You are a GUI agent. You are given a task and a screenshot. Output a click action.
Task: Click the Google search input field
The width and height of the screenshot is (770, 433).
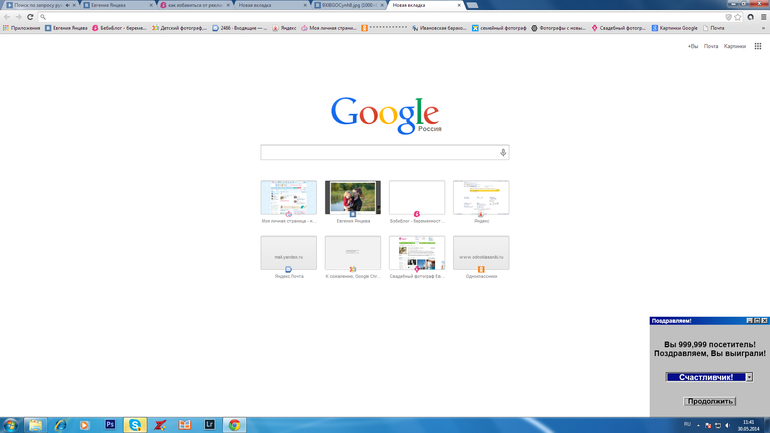pos(378,153)
